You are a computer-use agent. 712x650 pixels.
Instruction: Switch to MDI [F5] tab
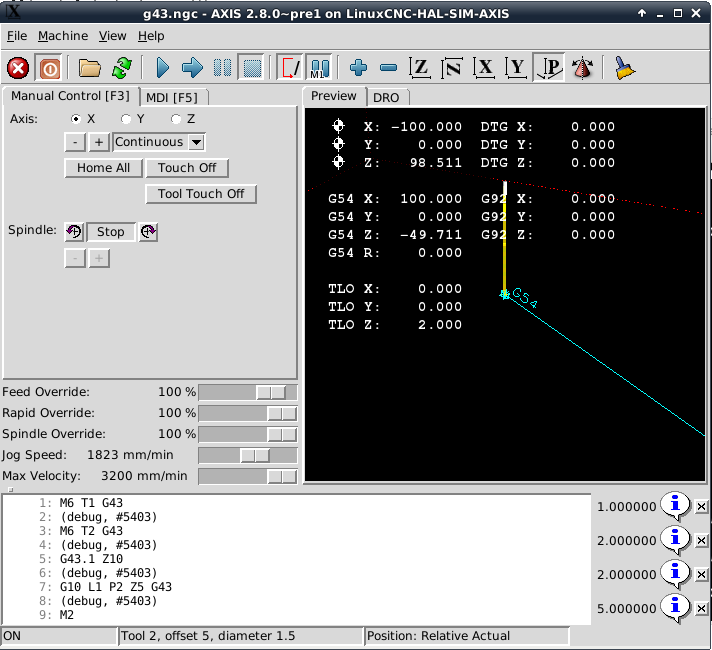[172, 98]
